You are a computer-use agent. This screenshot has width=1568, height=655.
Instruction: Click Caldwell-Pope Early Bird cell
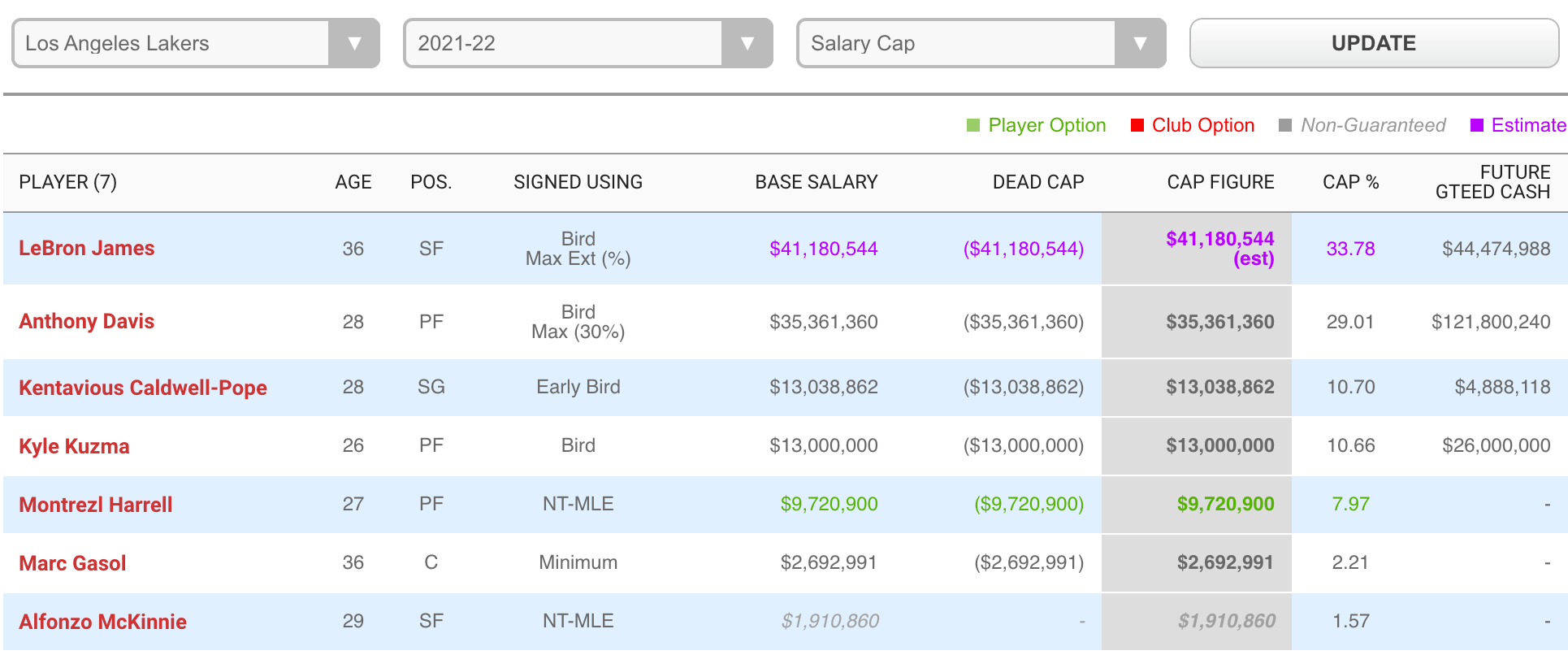[578, 387]
